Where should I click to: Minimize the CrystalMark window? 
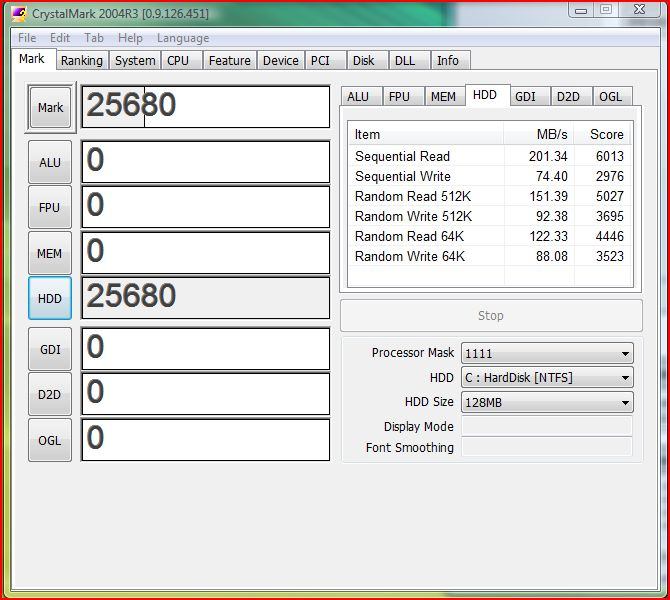point(581,10)
